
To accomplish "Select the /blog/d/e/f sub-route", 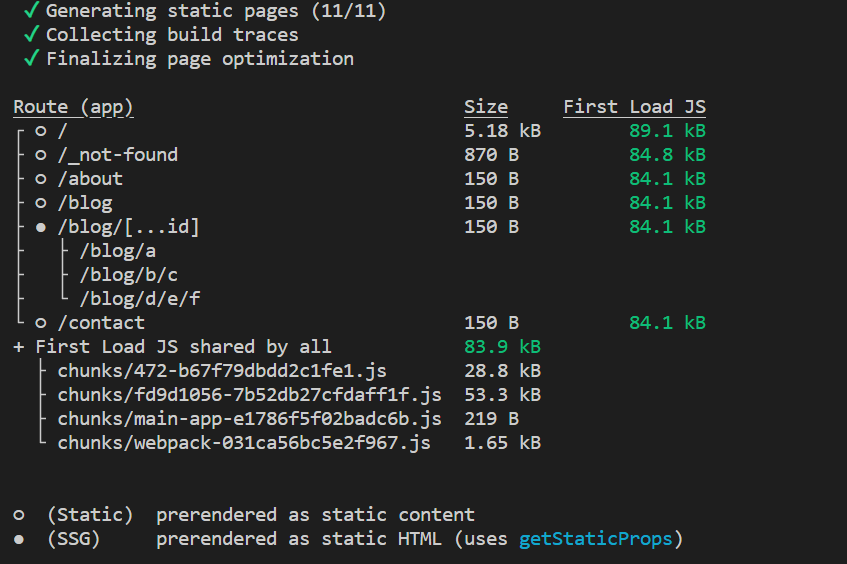I will pyautogui.click(x=140, y=299).
